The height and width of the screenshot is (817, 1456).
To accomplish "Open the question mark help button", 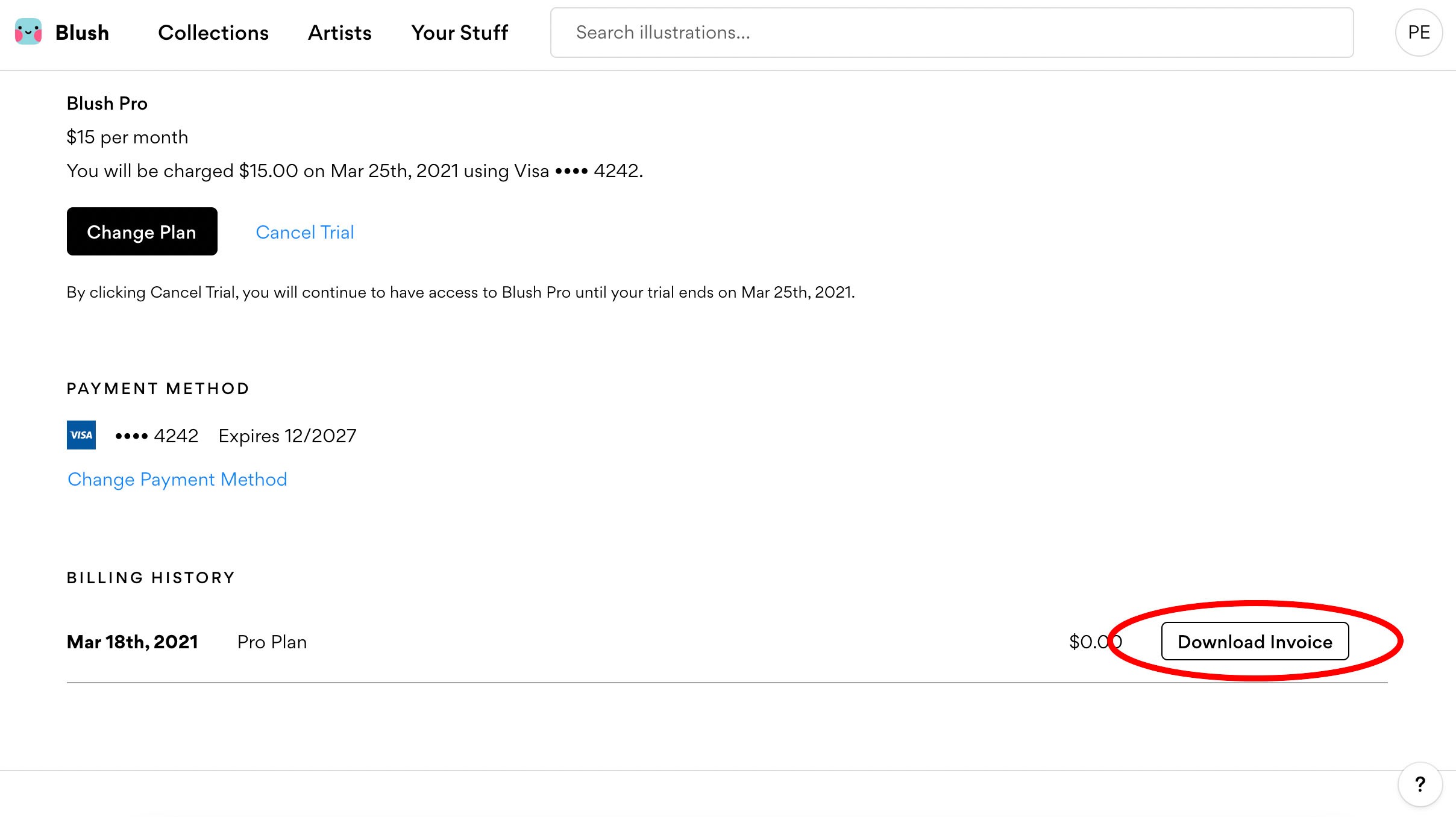I will [1419, 784].
